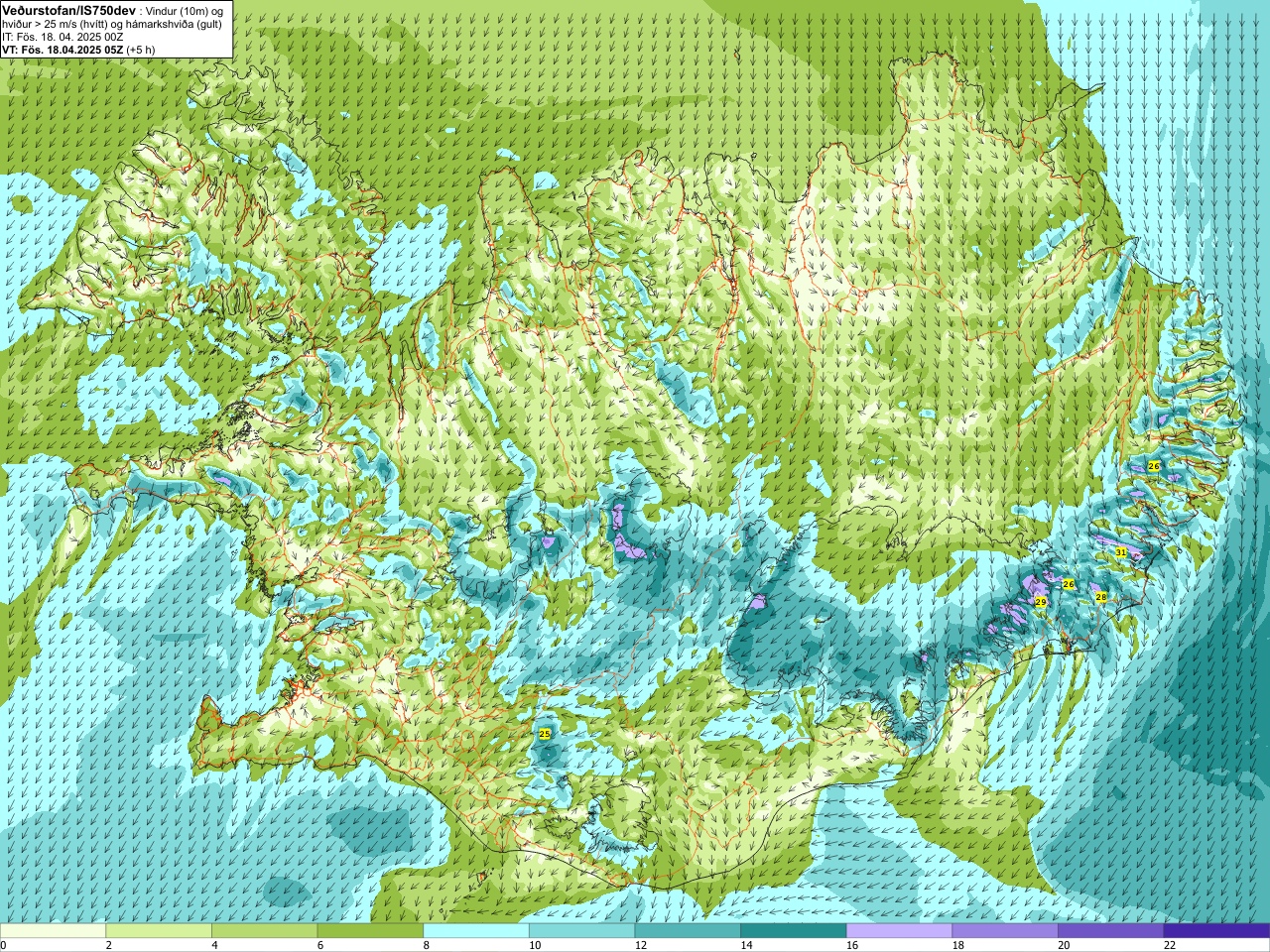The width and height of the screenshot is (1270, 952).
Task: Select the 4–6 m/s green legend swatch
Action: coord(265,931)
